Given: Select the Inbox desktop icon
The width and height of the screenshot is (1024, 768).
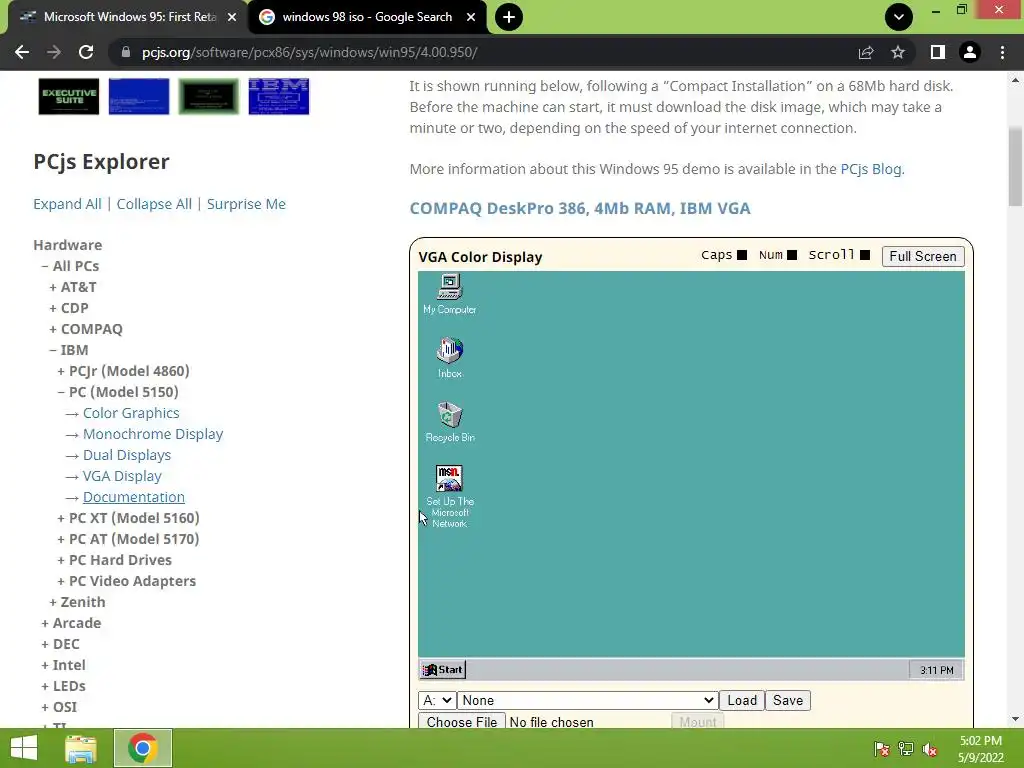Looking at the screenshot, I should [x=449, y=358].
